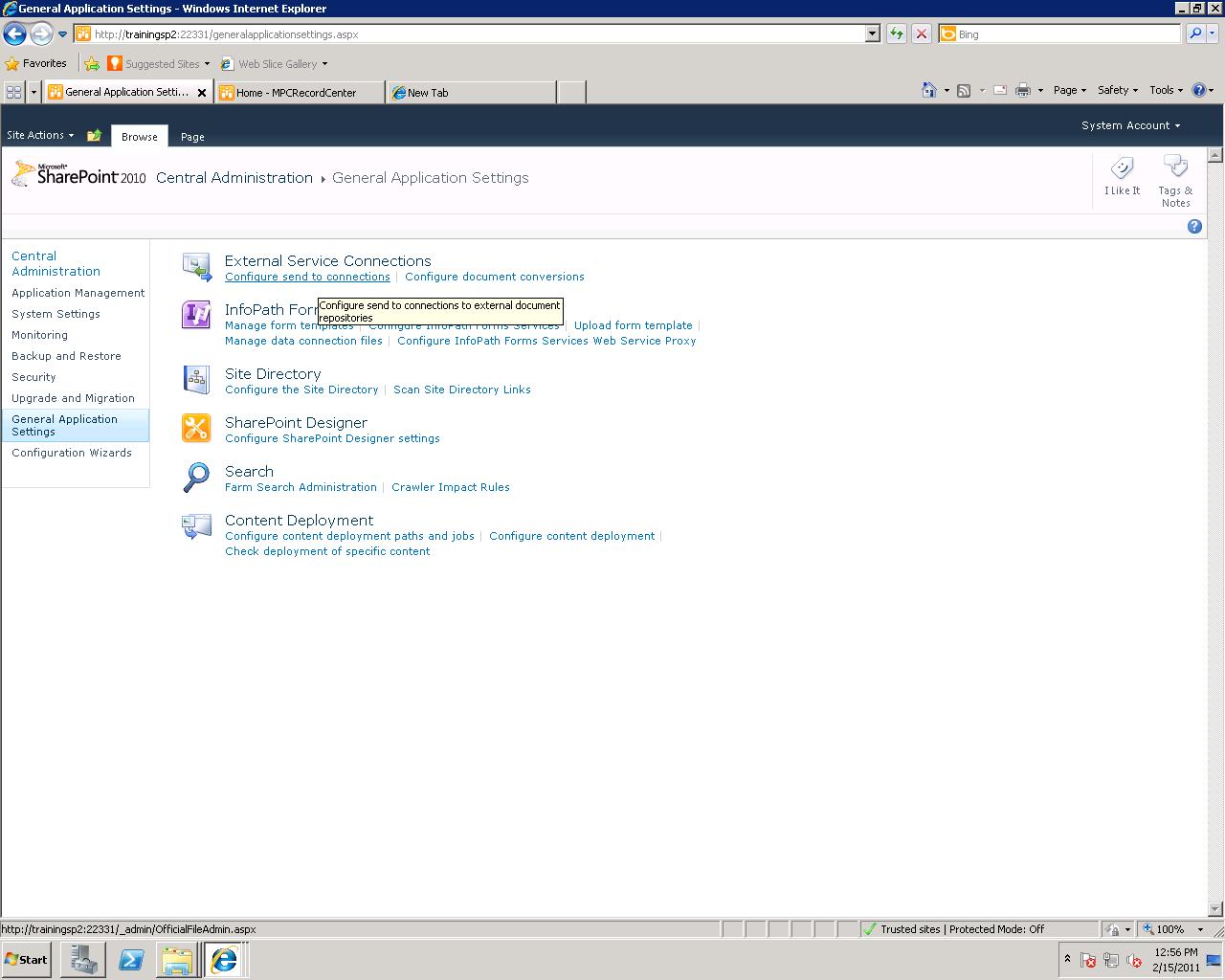Open the SharePoint help question mark icon

click(x=1194, y=227)
